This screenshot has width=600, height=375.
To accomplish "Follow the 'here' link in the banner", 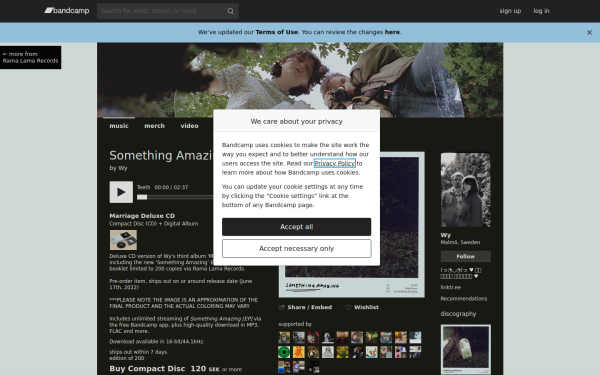I will pos(392,32).
